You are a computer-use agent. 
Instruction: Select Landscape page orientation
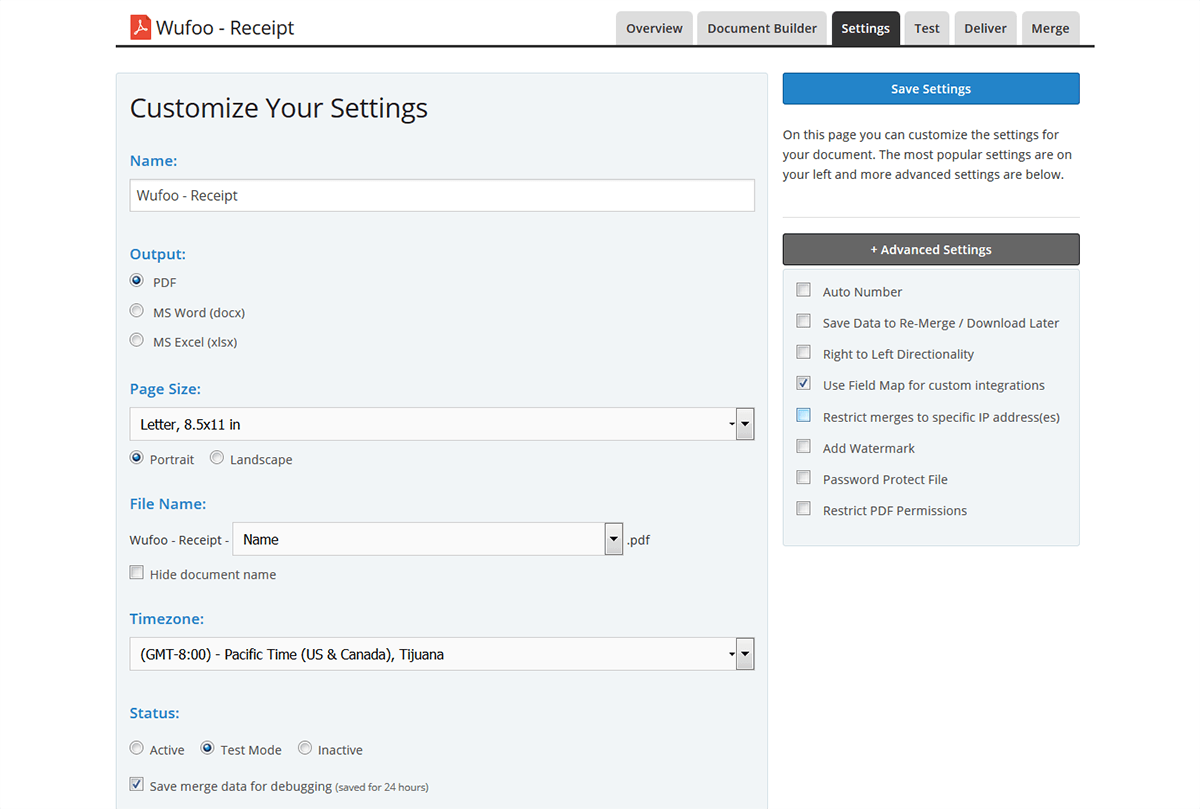217,458
